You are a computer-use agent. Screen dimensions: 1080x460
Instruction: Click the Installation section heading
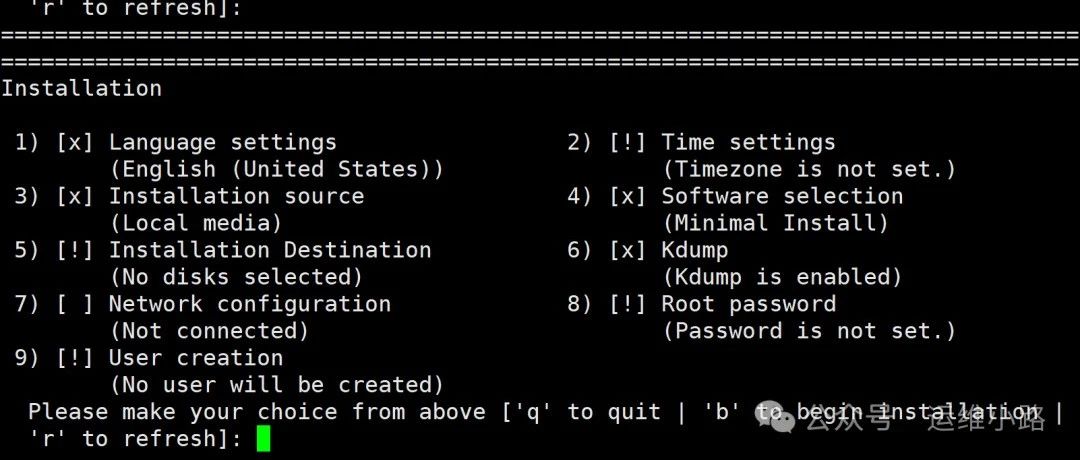(81, 88)
